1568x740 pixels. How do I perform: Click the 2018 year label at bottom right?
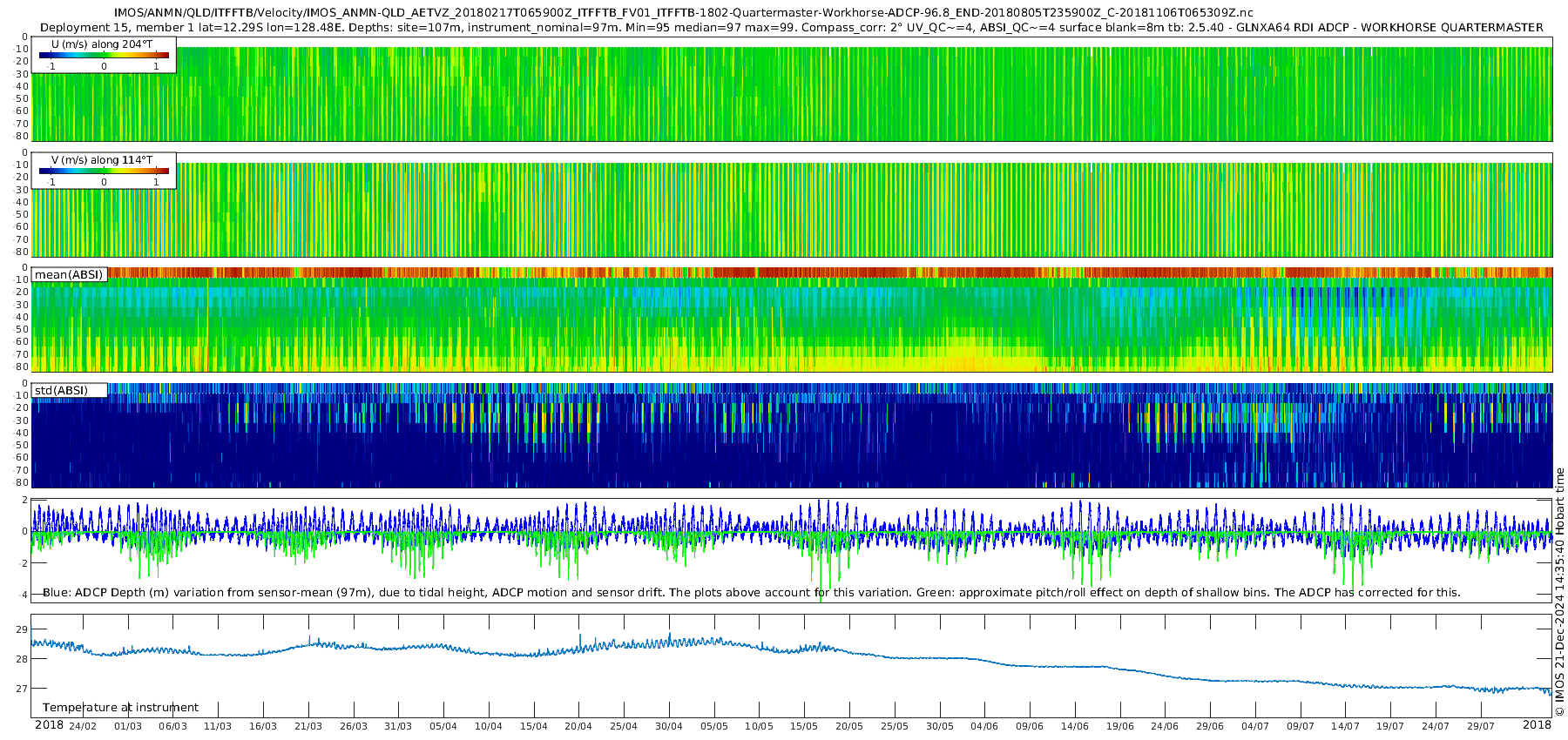click(1537, 725)
